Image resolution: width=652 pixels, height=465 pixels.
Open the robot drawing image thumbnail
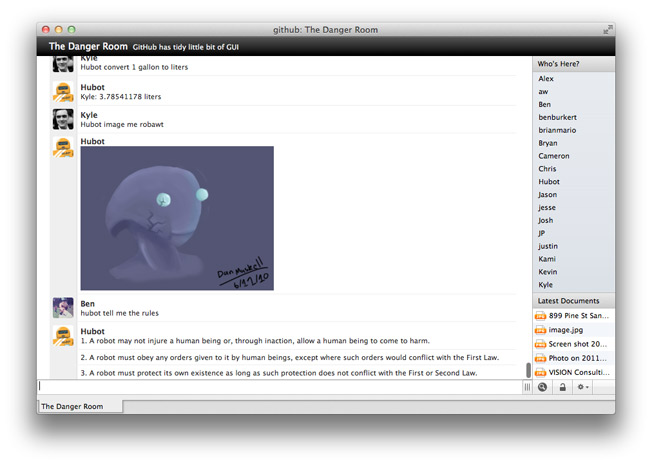[x=177, y=218]
